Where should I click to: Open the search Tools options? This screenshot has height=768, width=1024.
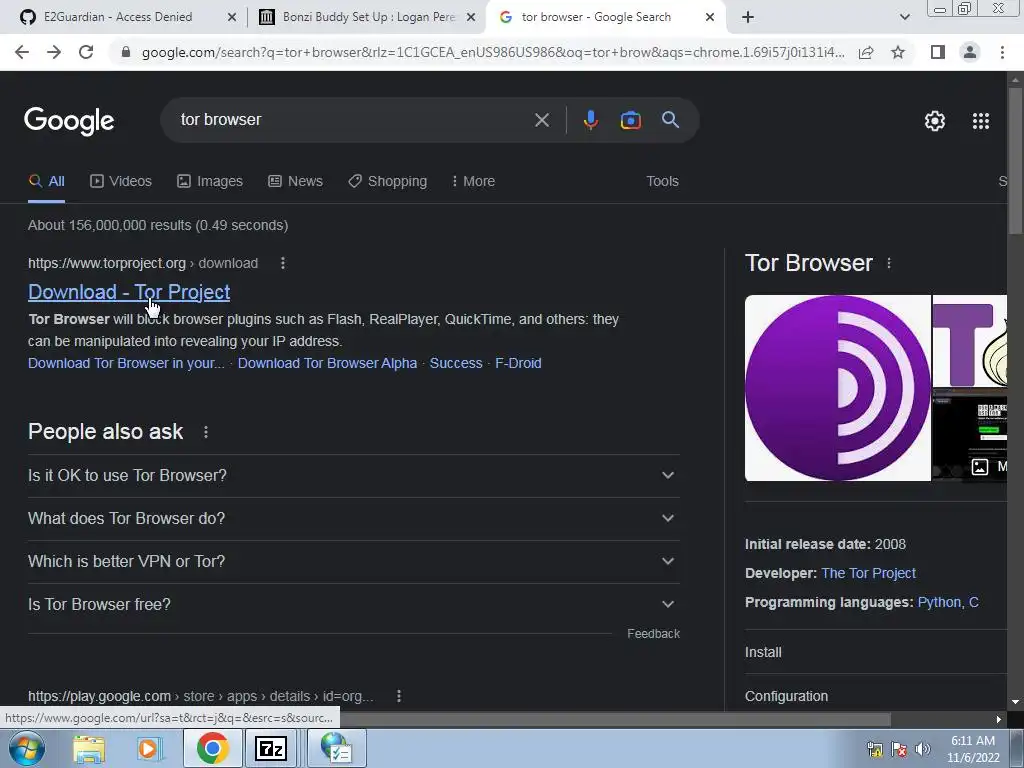pyautogui.click(x=662, y=182)
